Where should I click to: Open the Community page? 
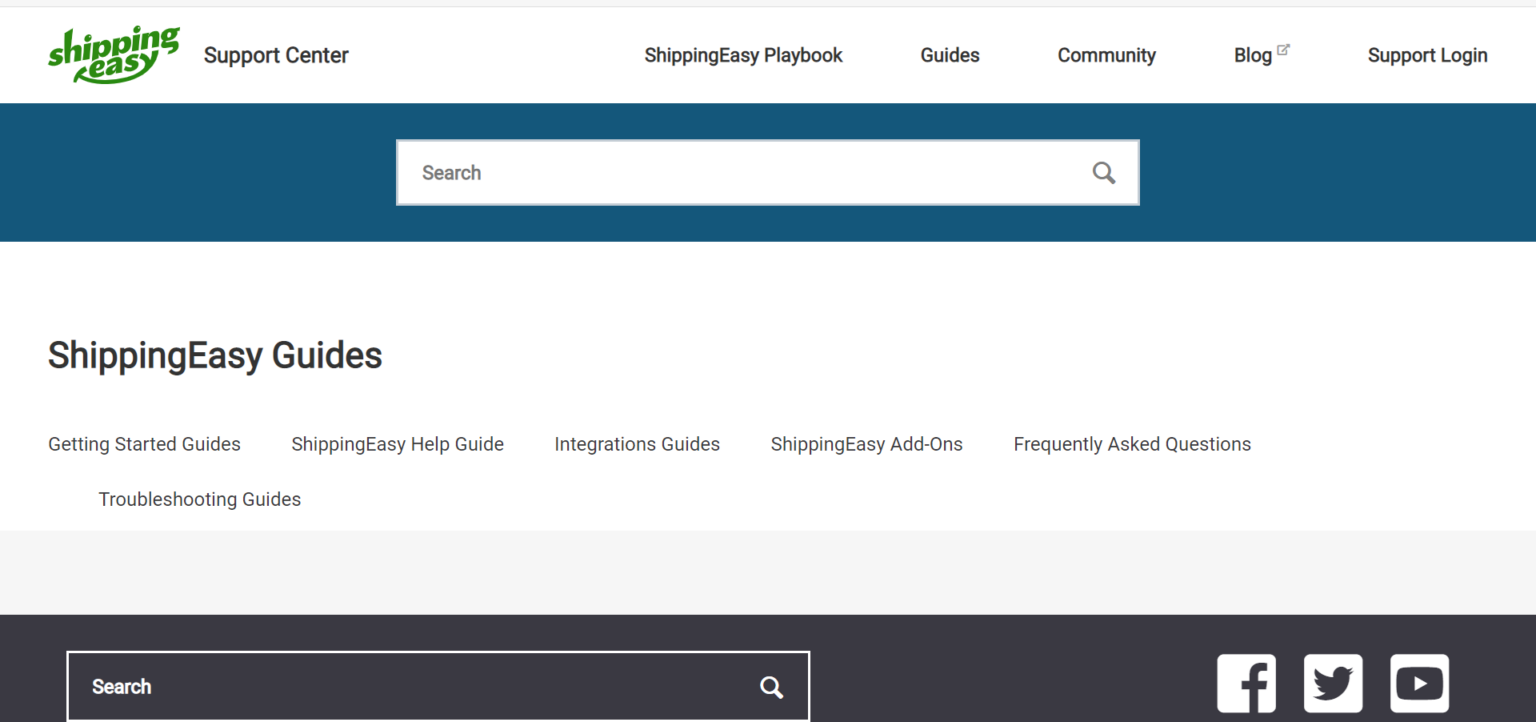click(x=1106, y=55)
